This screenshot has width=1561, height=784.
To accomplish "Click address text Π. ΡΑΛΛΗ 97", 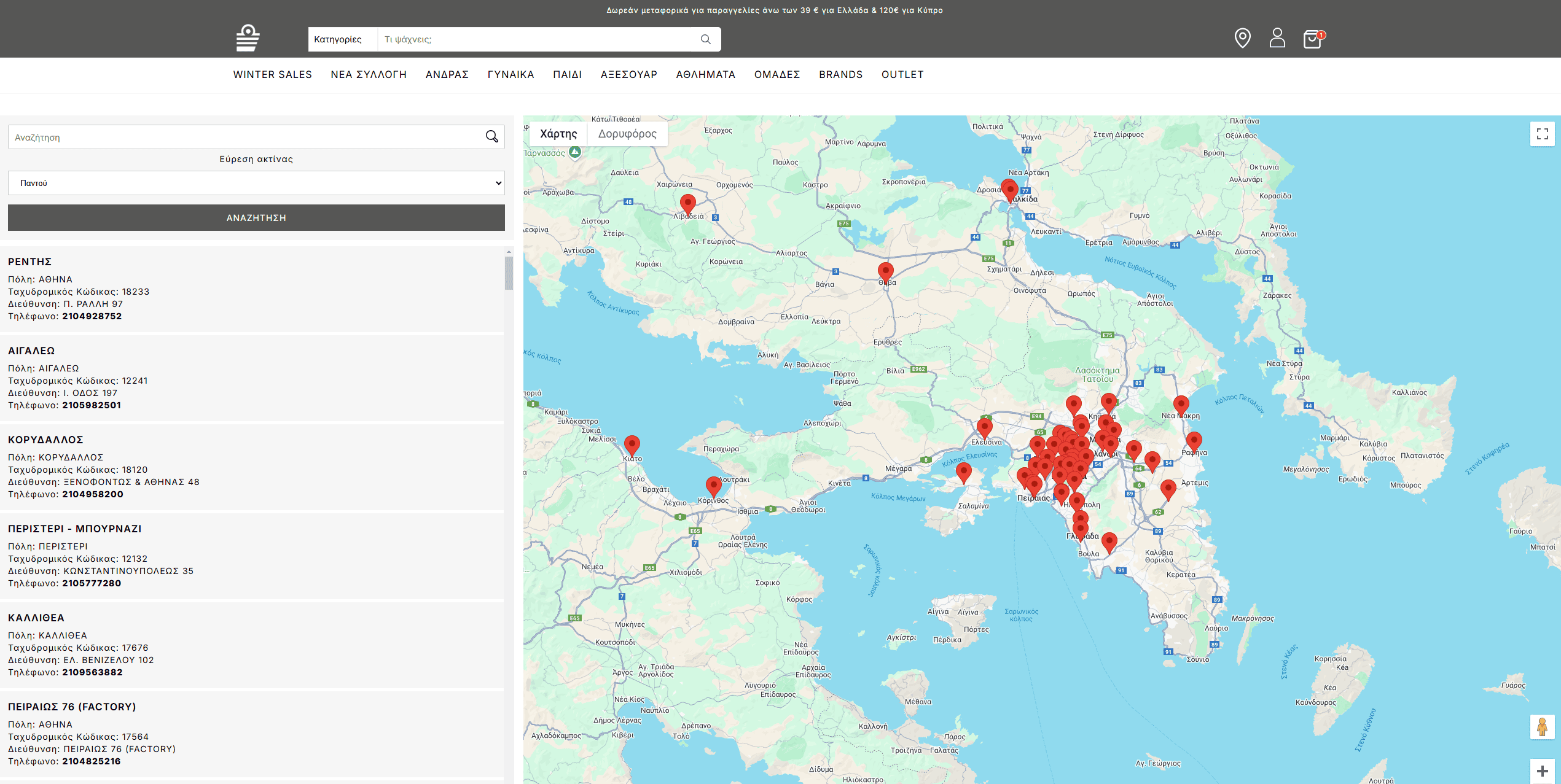I will coord(93,304).
